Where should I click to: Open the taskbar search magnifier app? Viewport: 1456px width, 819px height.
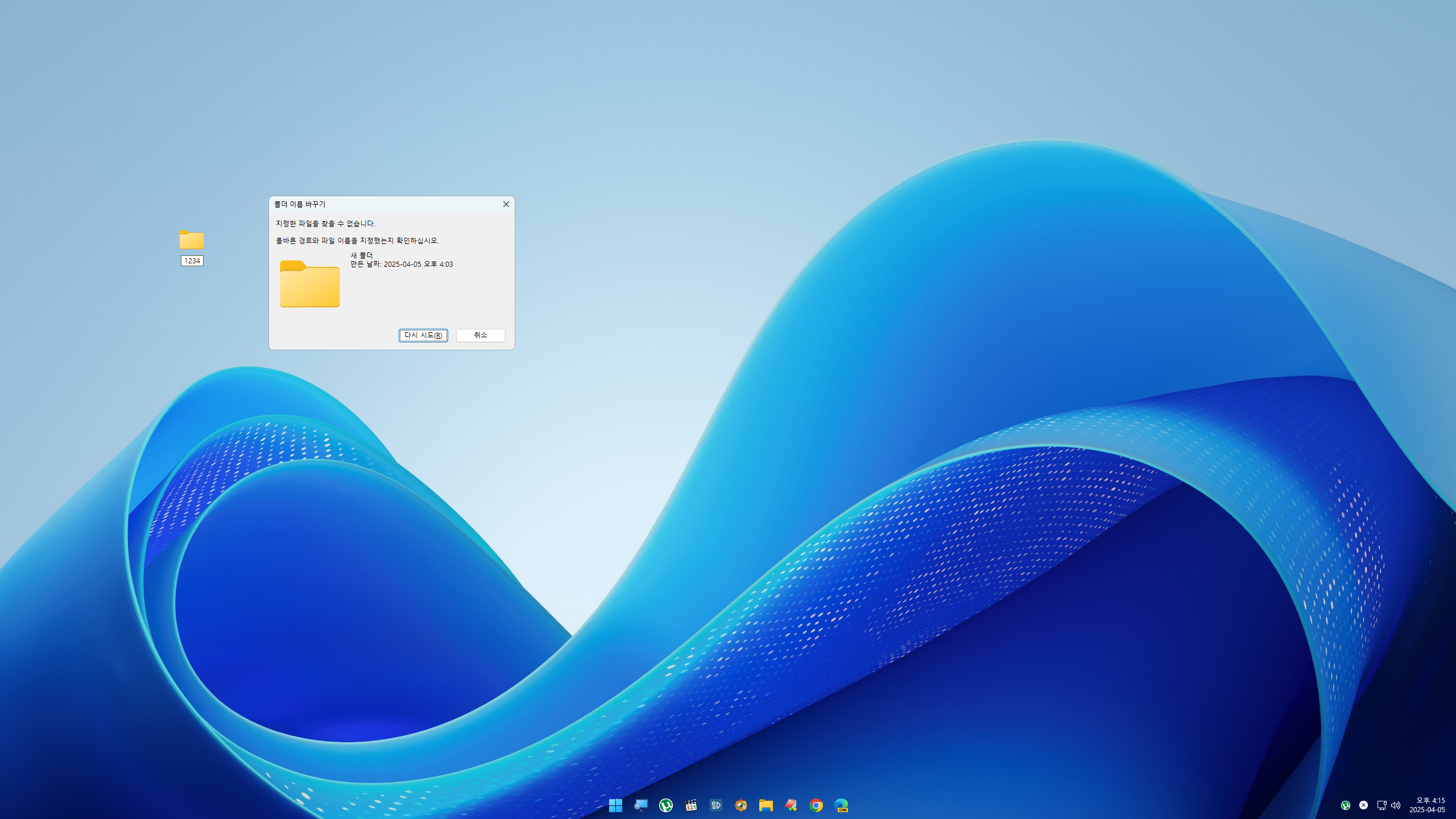[x=641, y=805]
